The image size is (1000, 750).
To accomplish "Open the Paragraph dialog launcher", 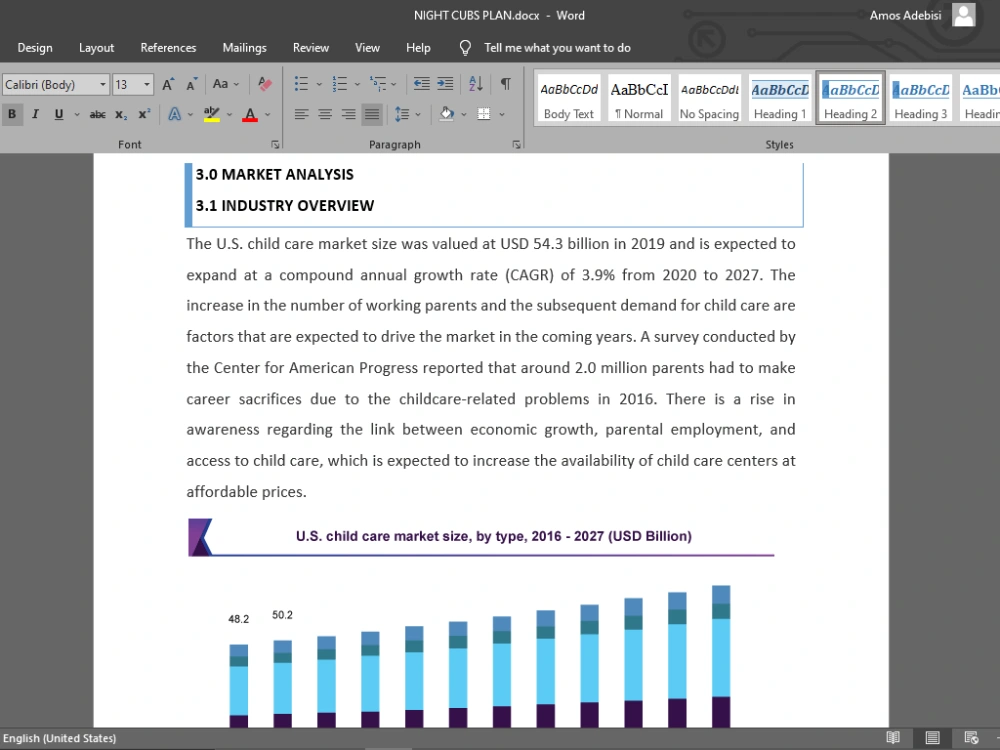I will pos(516,145).
